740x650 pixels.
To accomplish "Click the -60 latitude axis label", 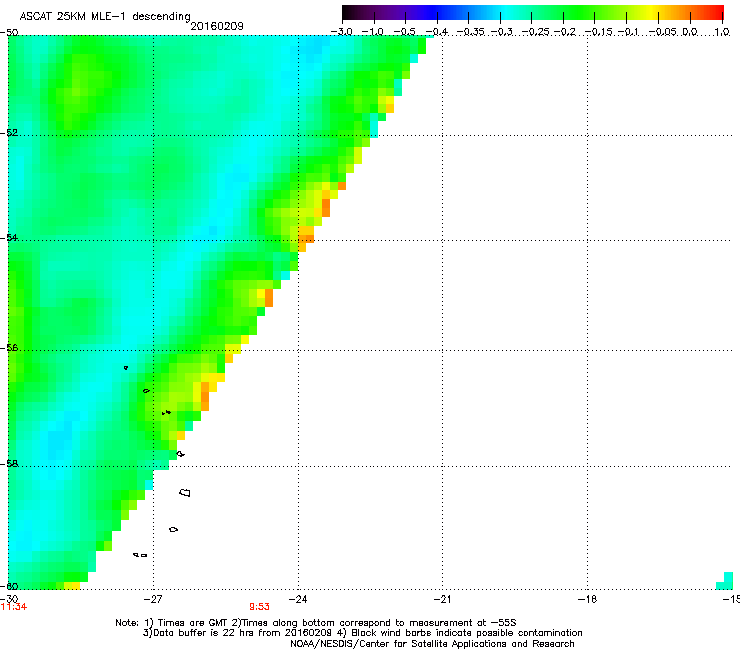I will [9, 586].
